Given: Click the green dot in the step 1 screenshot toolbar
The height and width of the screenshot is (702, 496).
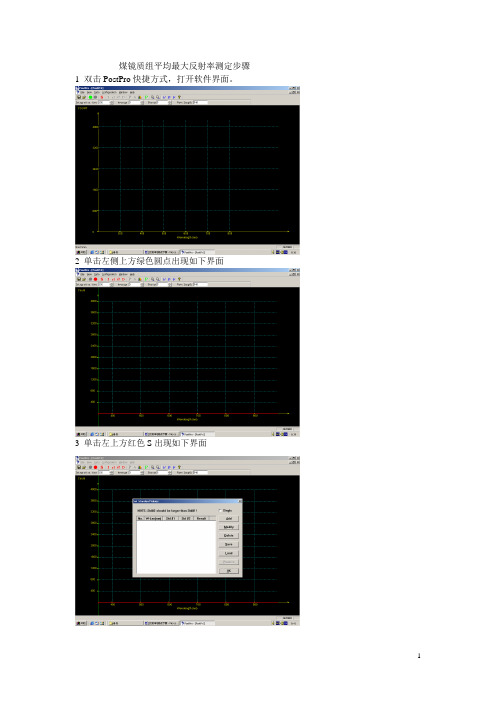Looking at the screenshot, I should (x=90, y=97).
